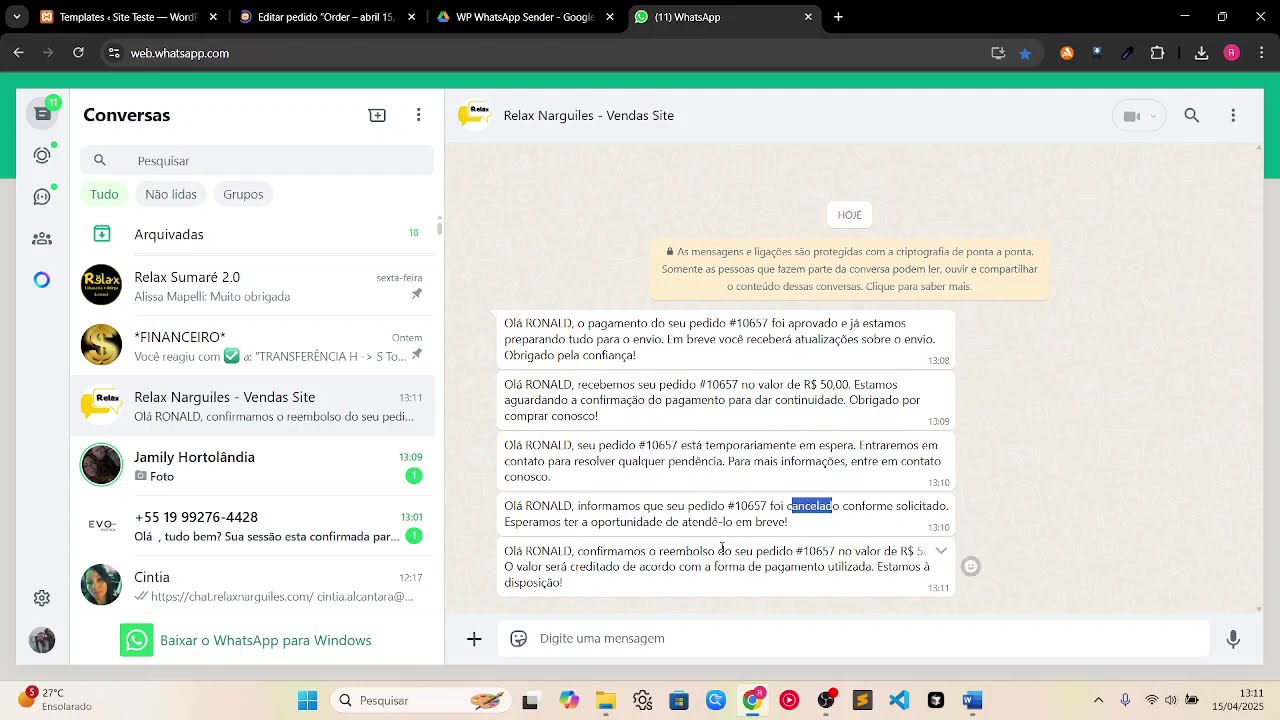Click the encryption notice banner
The image size is (1280, 720).
849,269
